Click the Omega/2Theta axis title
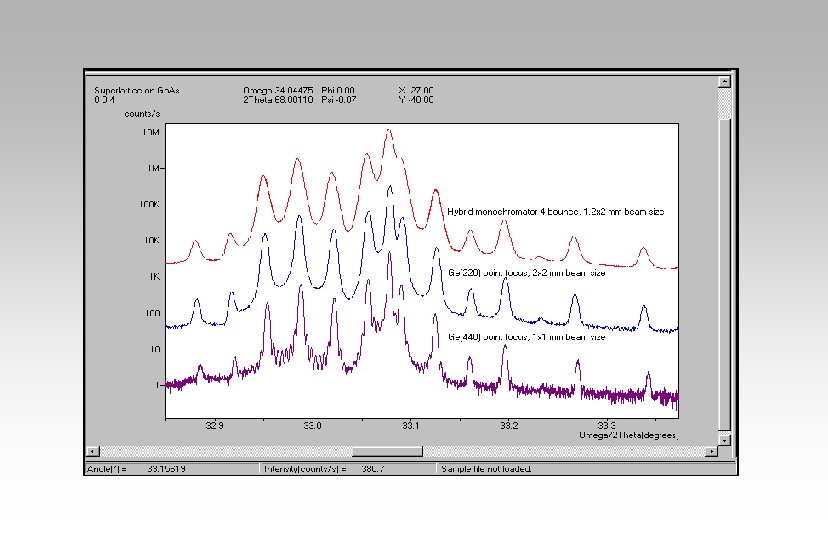The width and height of the screenshot is (828, 533). 628,435
